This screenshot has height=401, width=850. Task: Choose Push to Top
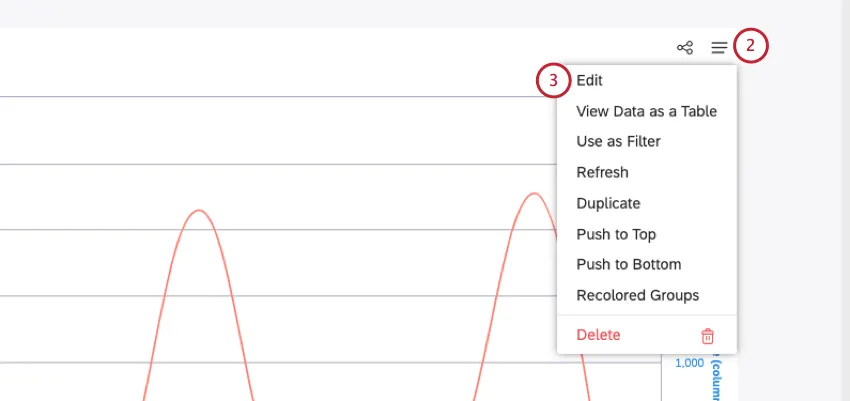tap(616, 234)
